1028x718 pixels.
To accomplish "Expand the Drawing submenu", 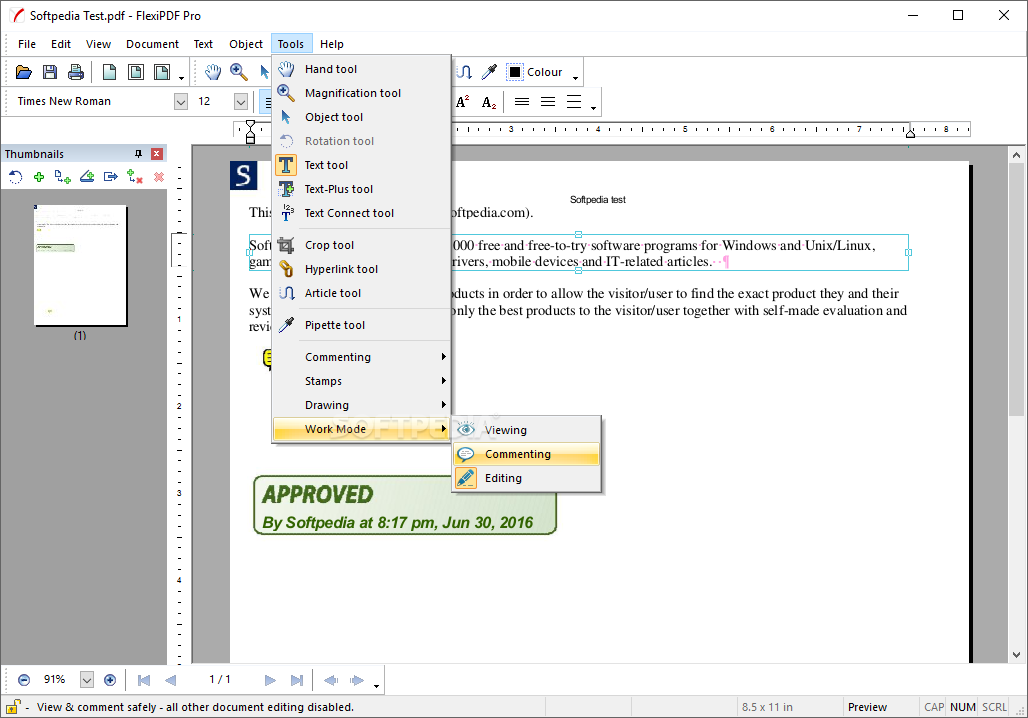I will coord(361,405).
